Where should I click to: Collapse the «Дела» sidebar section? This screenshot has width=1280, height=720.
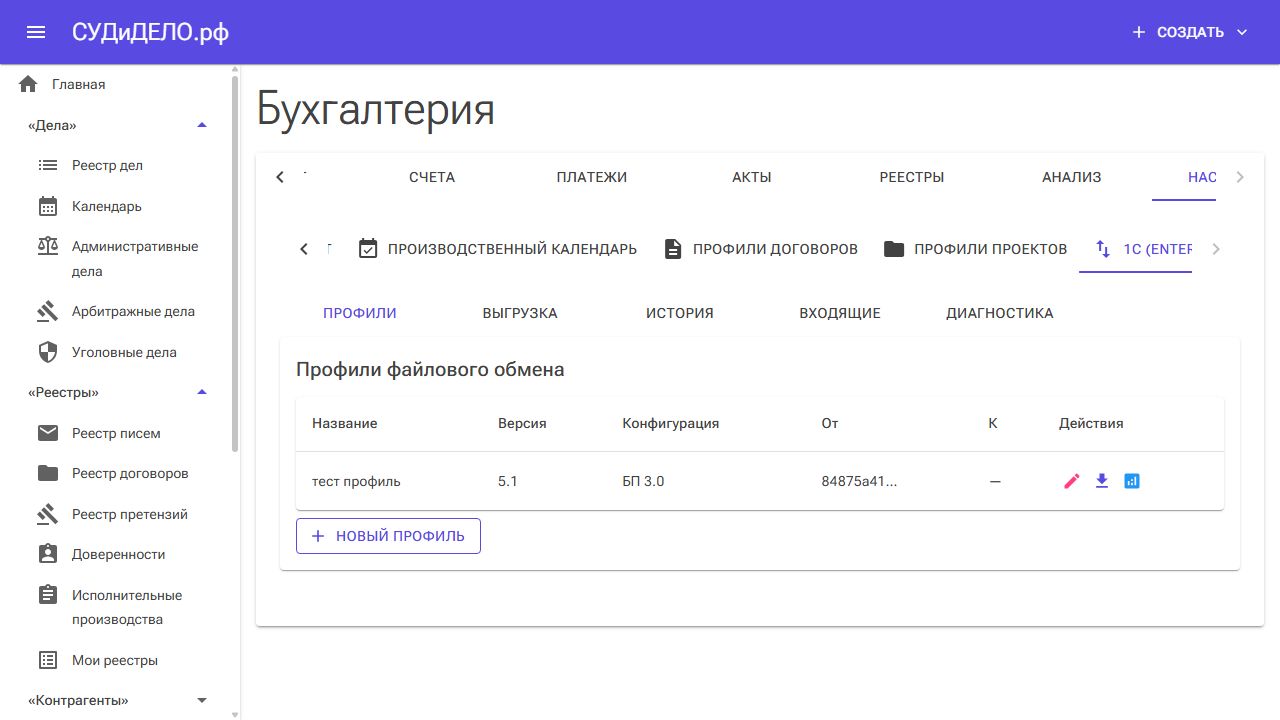202,125
